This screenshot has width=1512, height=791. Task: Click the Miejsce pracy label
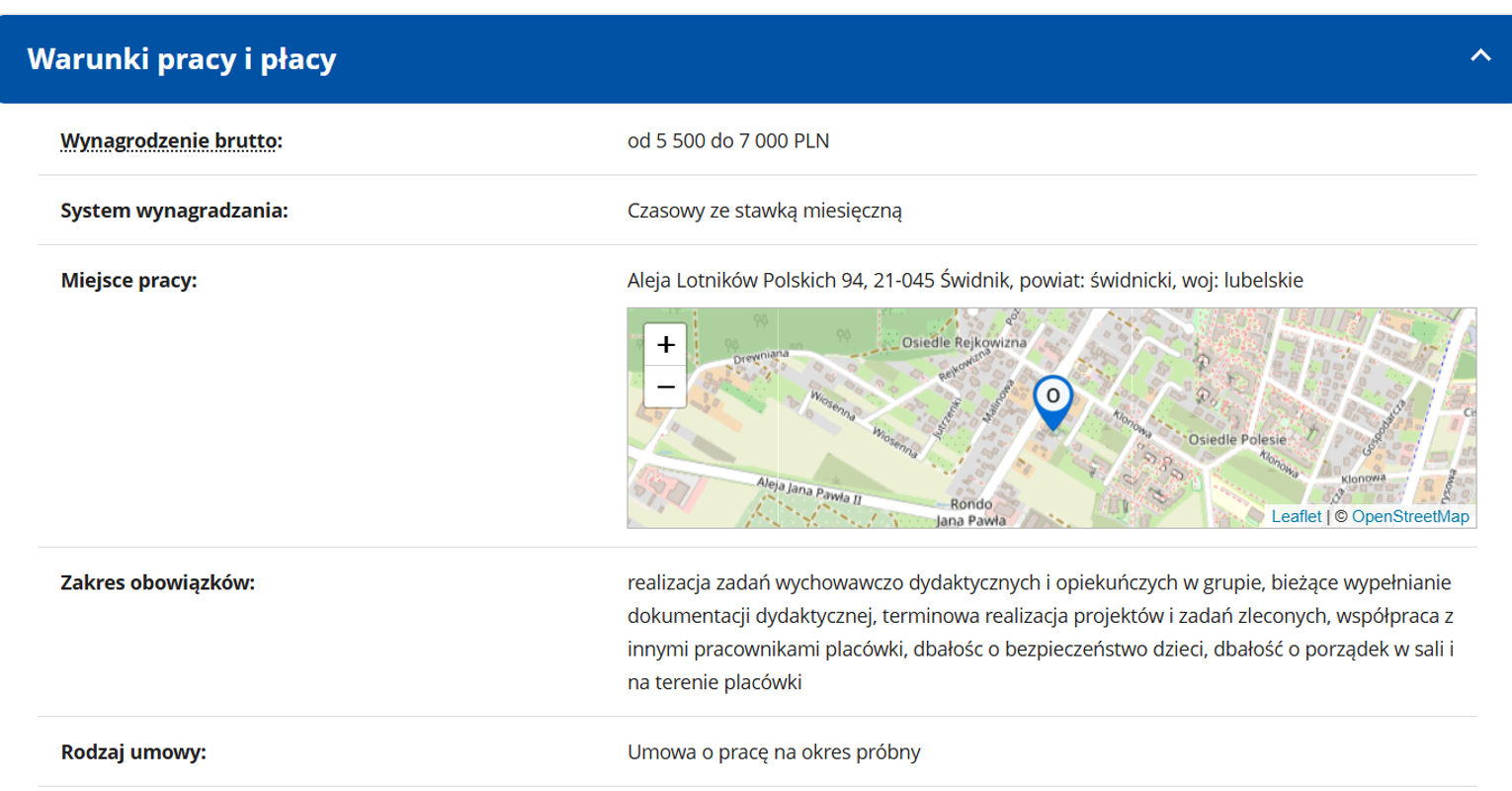tap(128, 280)
